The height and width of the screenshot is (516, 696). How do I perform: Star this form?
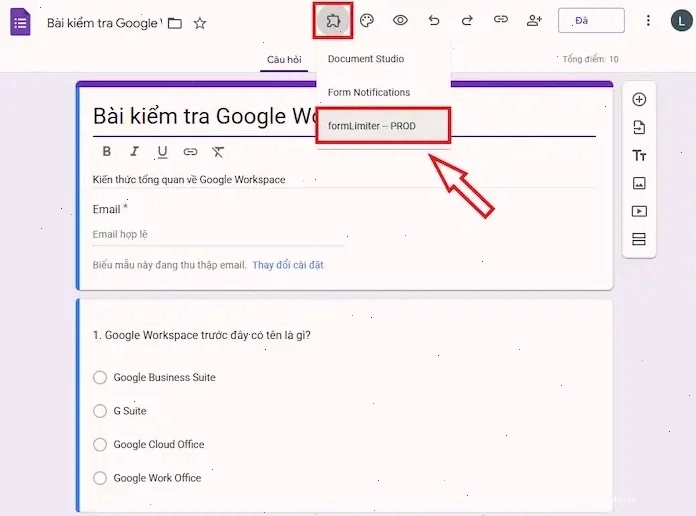click(x=200, y=23)
